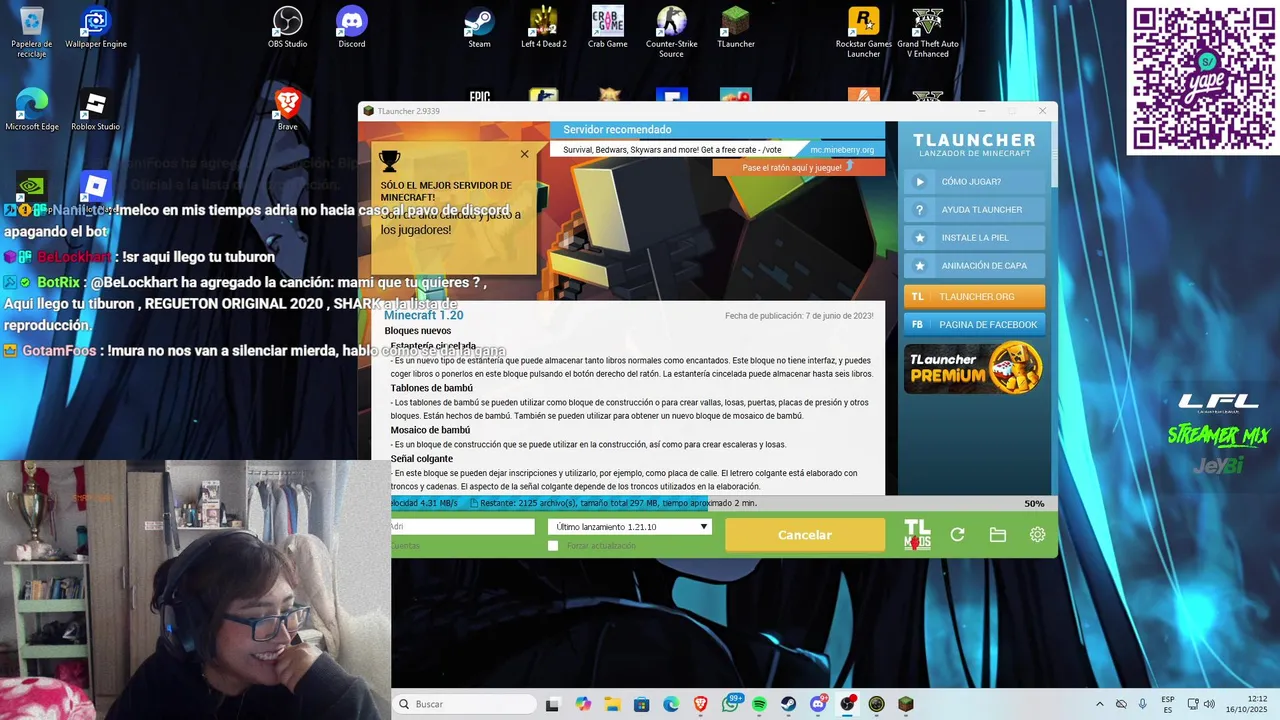Open Ayuda TLauncher sidebar entry
Image resolution: width=1280 pixels, height=720 pixels.
pyautogui.click(x=974, y=210)
